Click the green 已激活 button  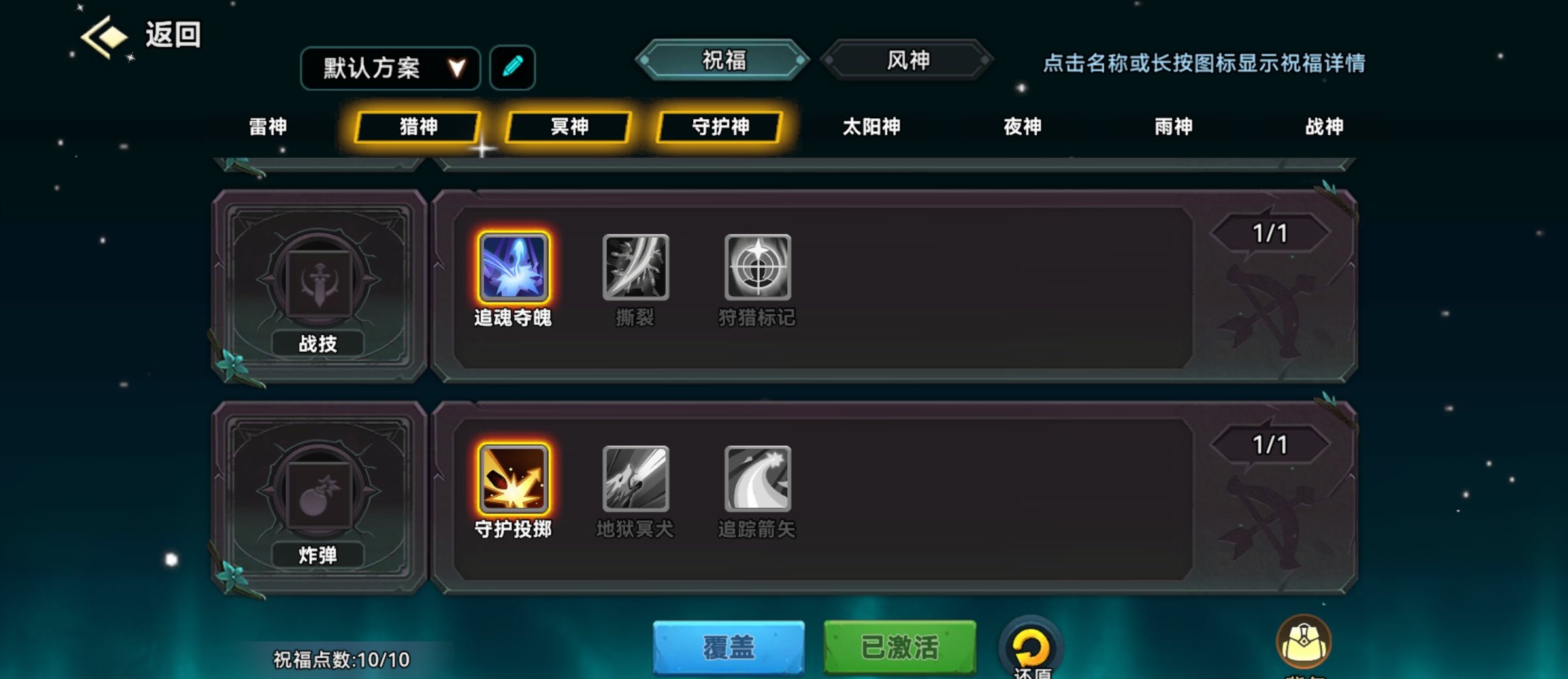pos(900,647)
